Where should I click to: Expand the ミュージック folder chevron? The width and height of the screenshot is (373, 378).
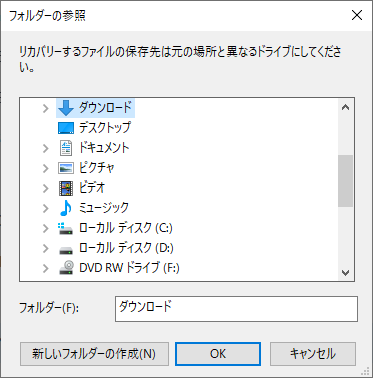46,208
